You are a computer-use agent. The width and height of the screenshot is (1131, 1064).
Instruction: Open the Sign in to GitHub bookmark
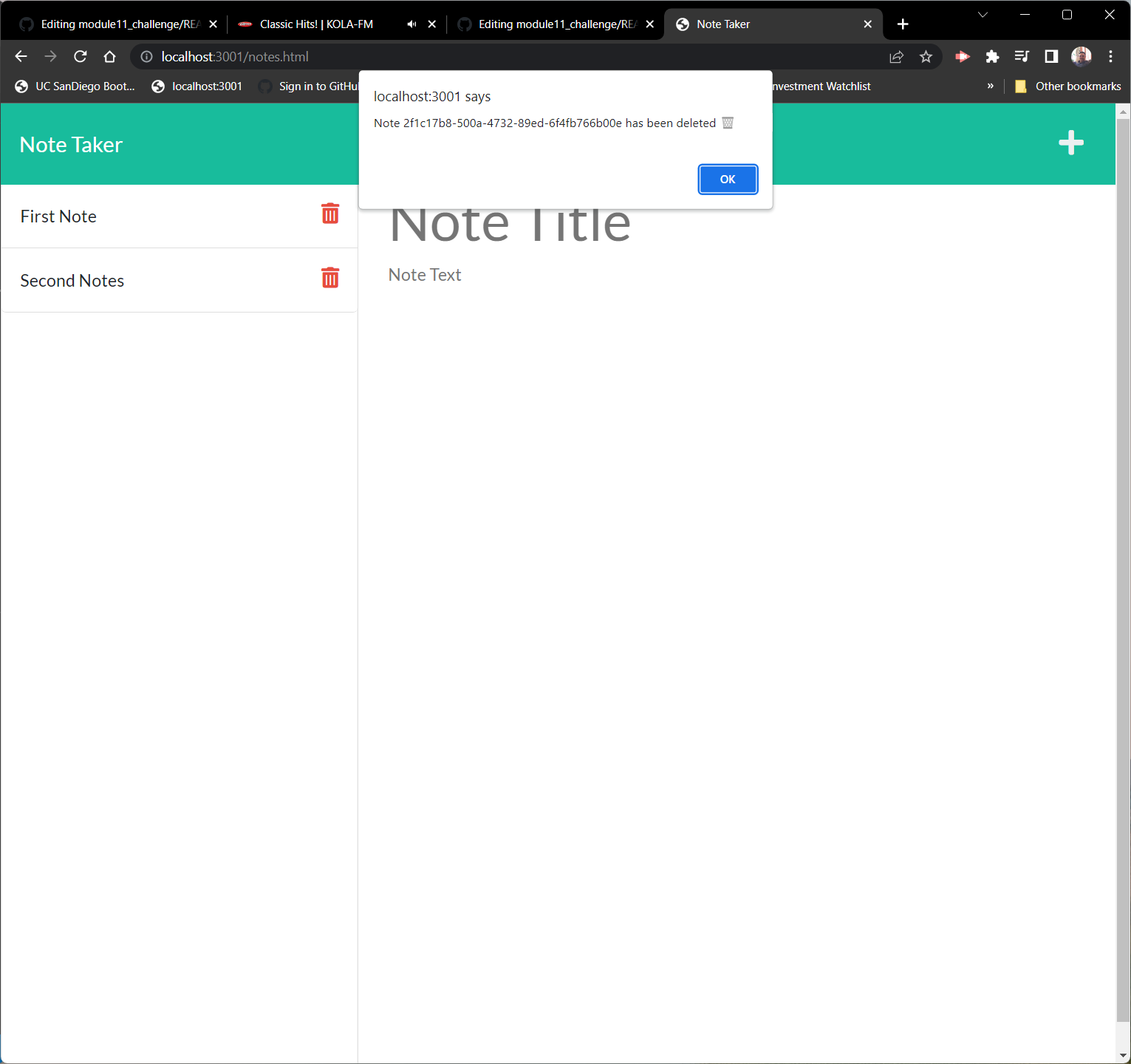tap(316, 86)
